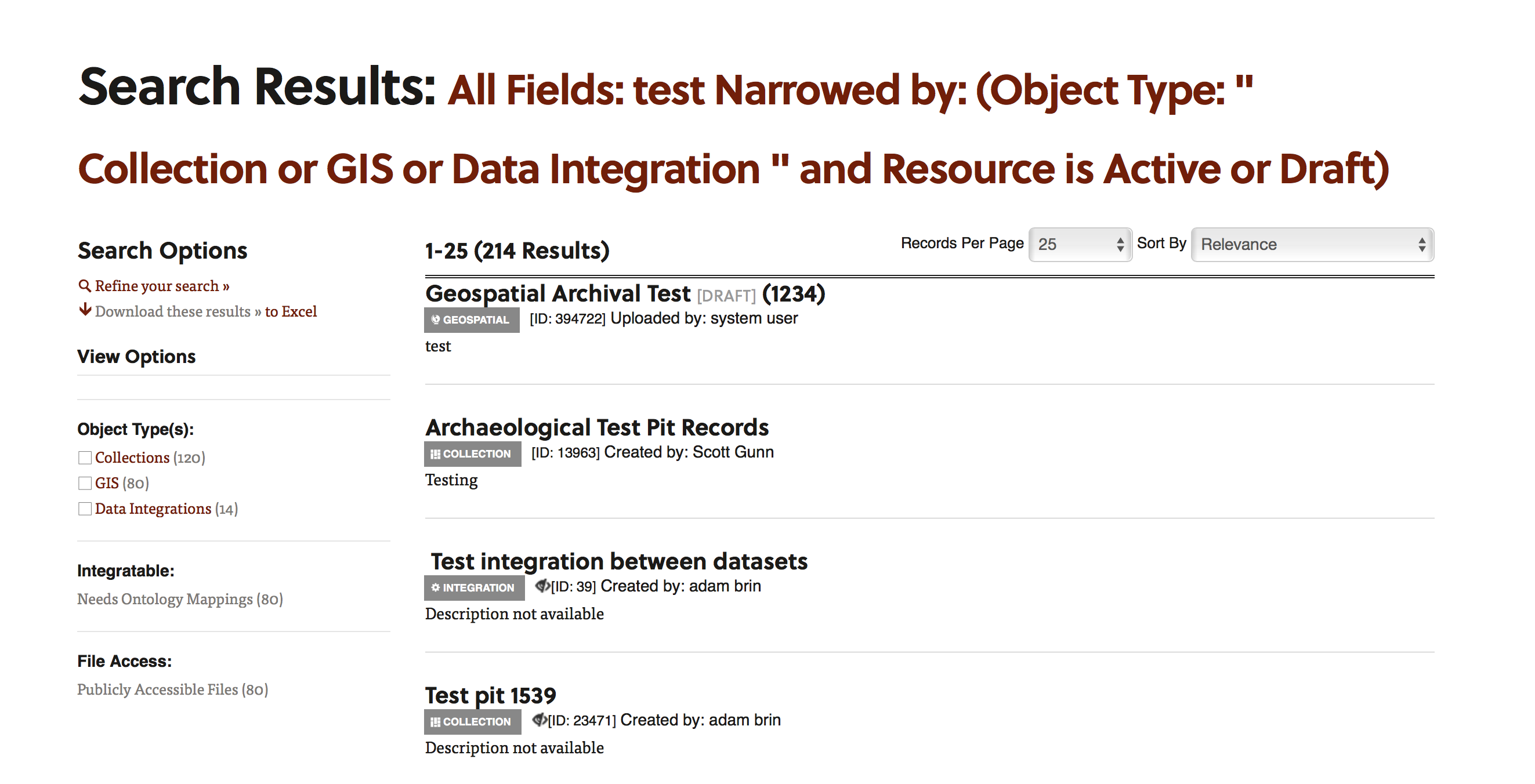The height and width of the screenshot is (784, 1535).
Task: Open the Records Per Page dropdown
Action: (1080, 244)
